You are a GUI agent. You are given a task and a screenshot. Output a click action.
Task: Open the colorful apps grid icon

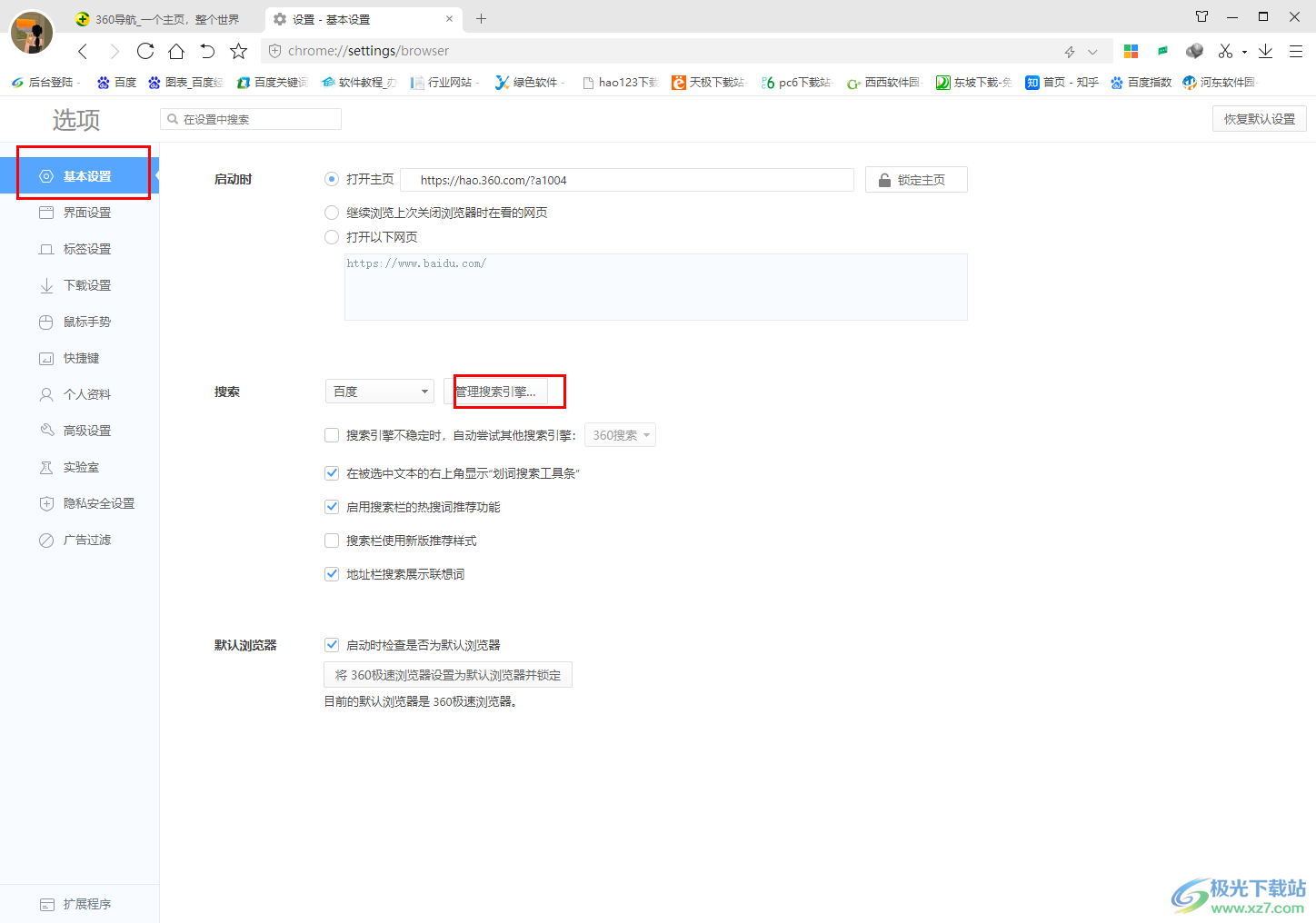(1131, 52)
